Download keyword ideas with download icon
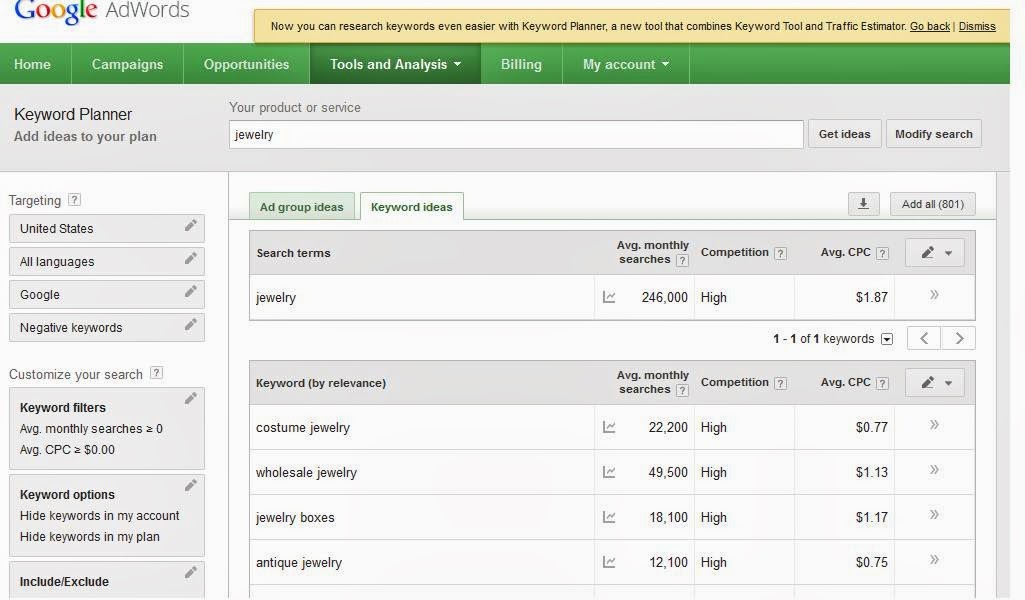1025x600 pixels. pos(864,204)
